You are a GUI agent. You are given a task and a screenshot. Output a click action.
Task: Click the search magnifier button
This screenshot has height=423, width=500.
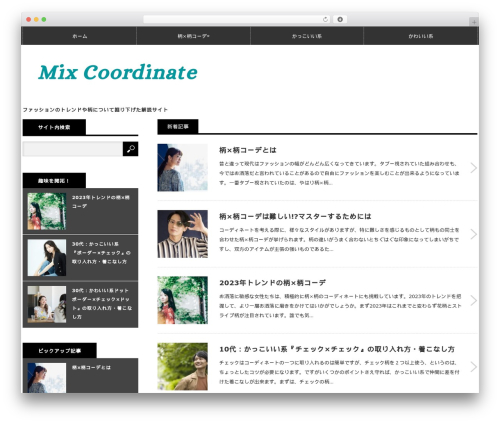click(x=130, y=149)
